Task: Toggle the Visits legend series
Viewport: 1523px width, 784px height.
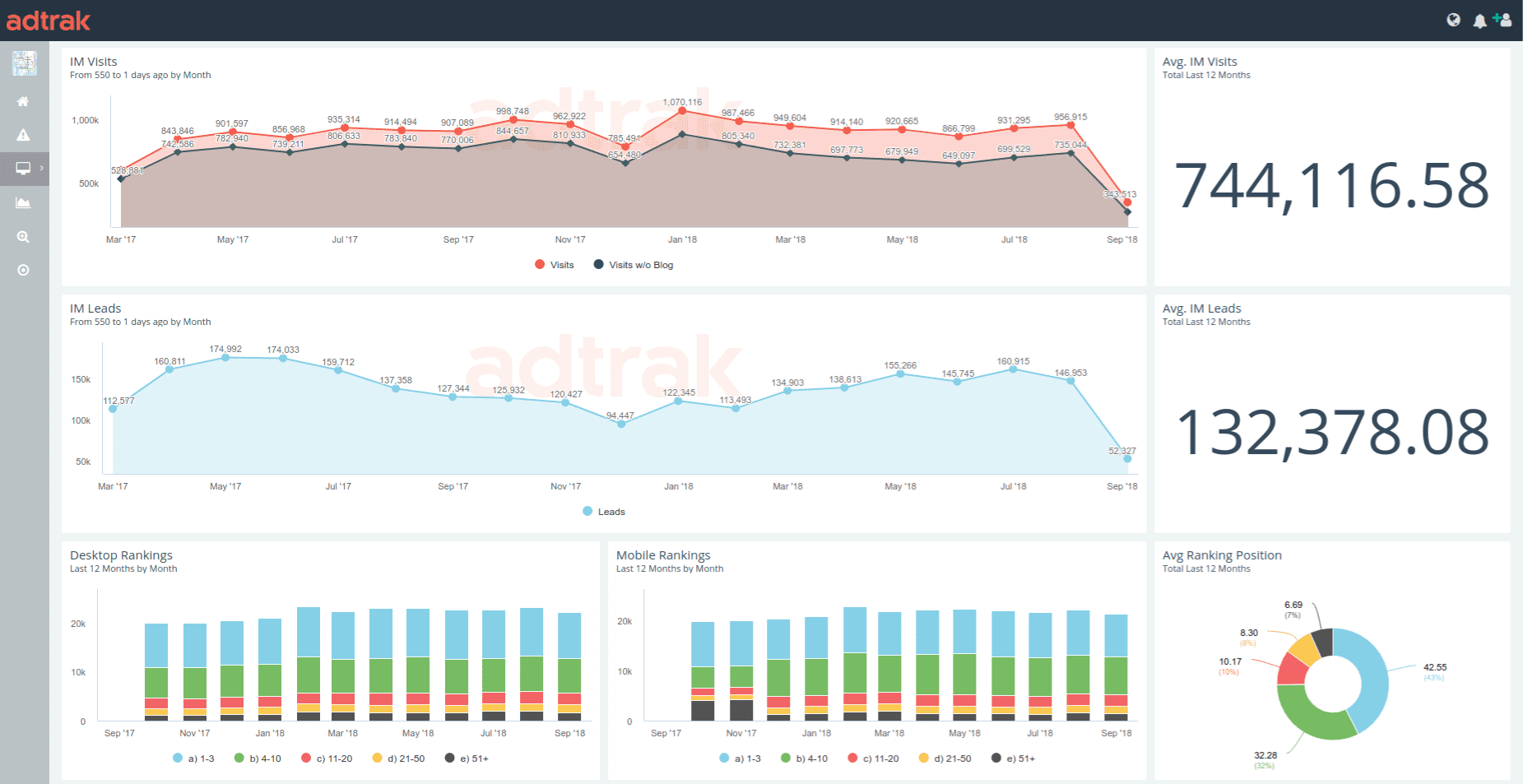Action: [555, 265]
